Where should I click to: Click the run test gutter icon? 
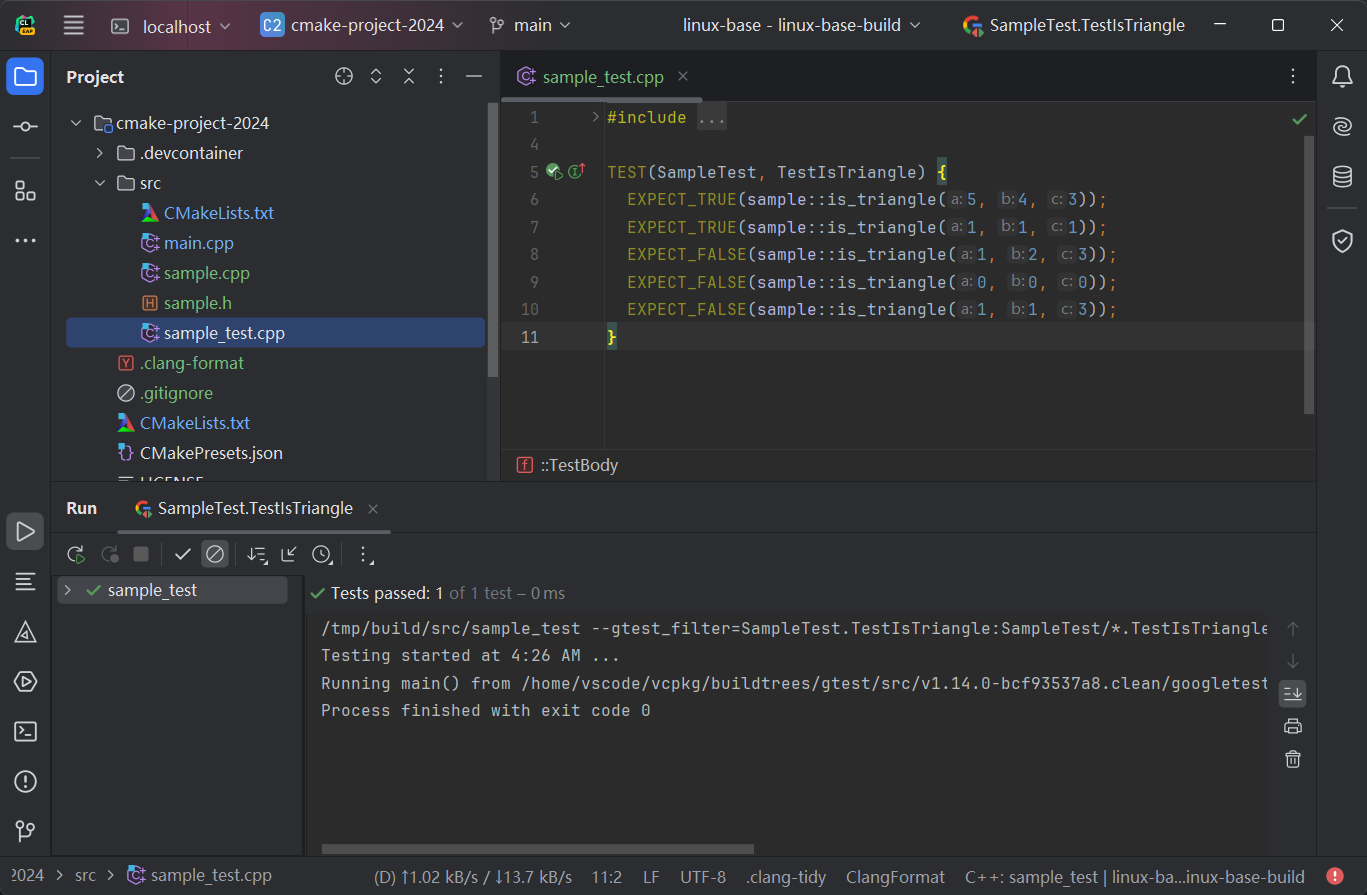point(554,172)
